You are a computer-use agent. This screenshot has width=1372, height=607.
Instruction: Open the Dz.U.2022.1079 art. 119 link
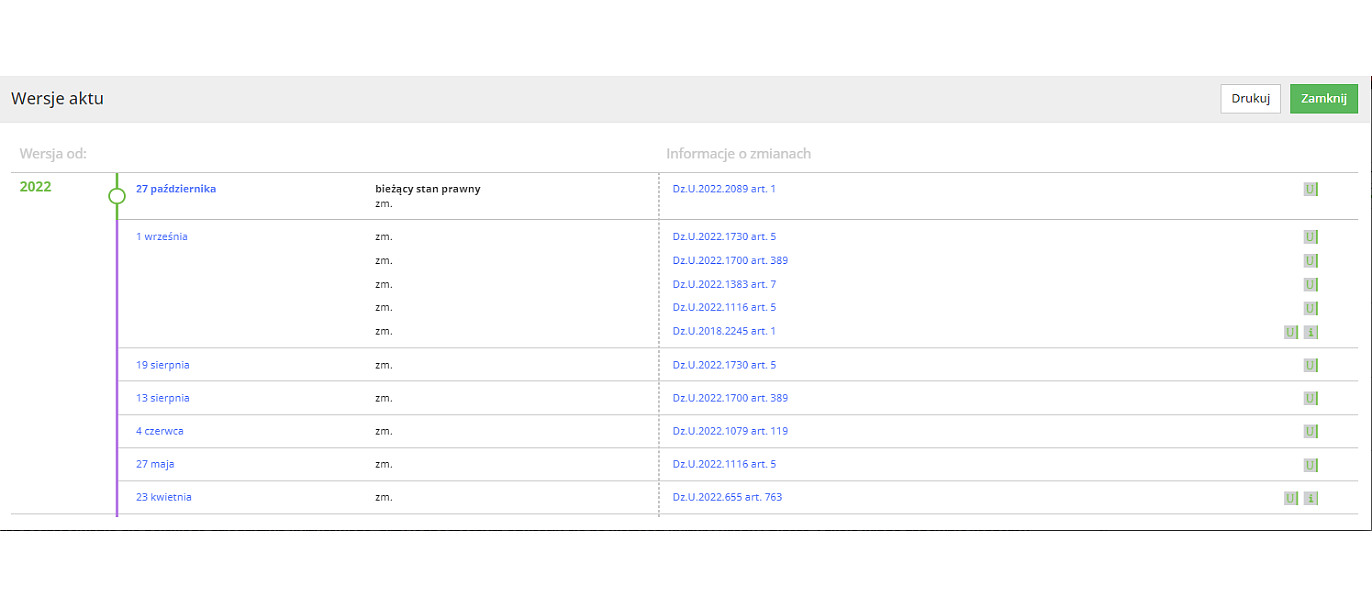730,431
